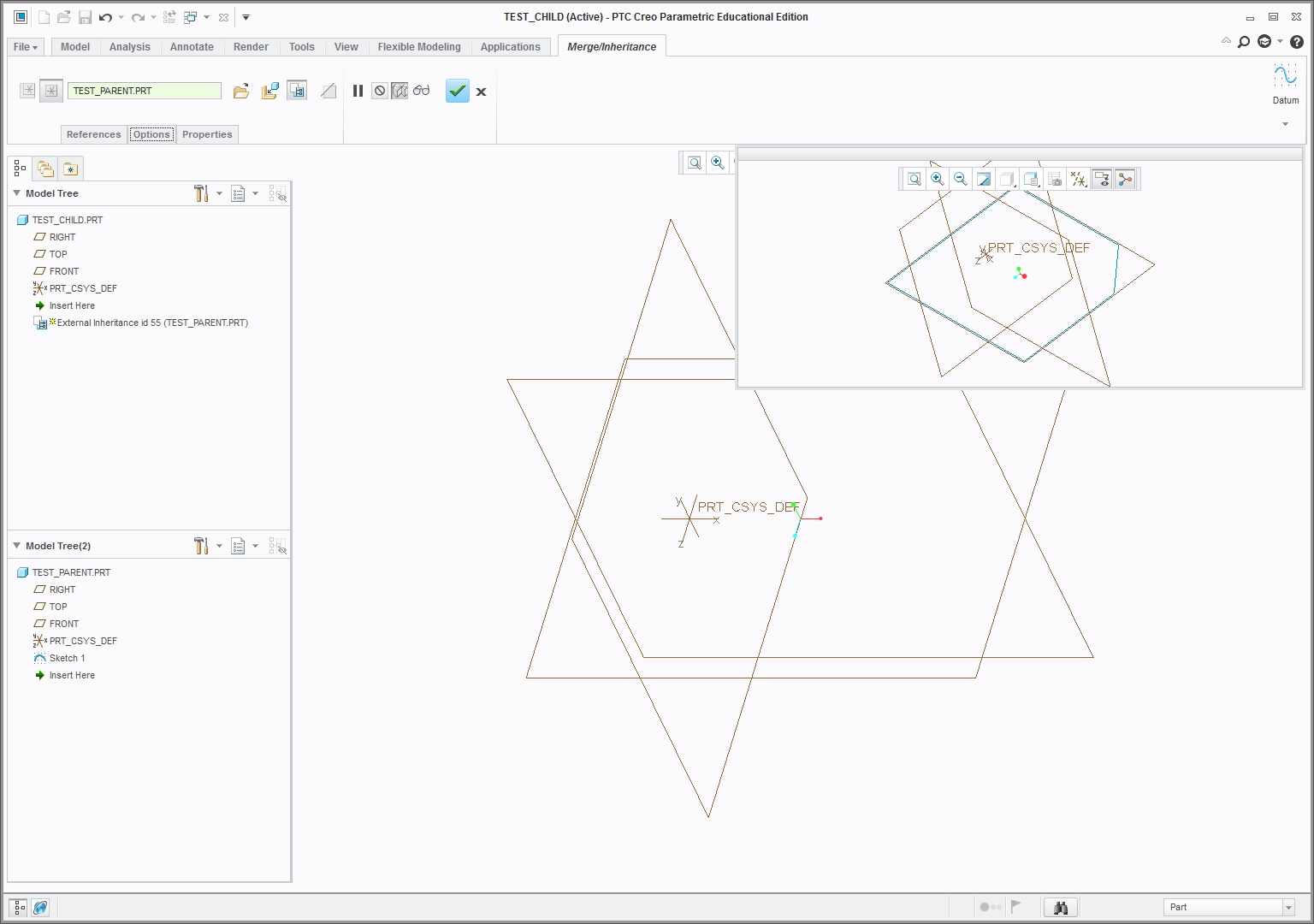Open the File menu

pyautogui.click(x=26, y=47)
